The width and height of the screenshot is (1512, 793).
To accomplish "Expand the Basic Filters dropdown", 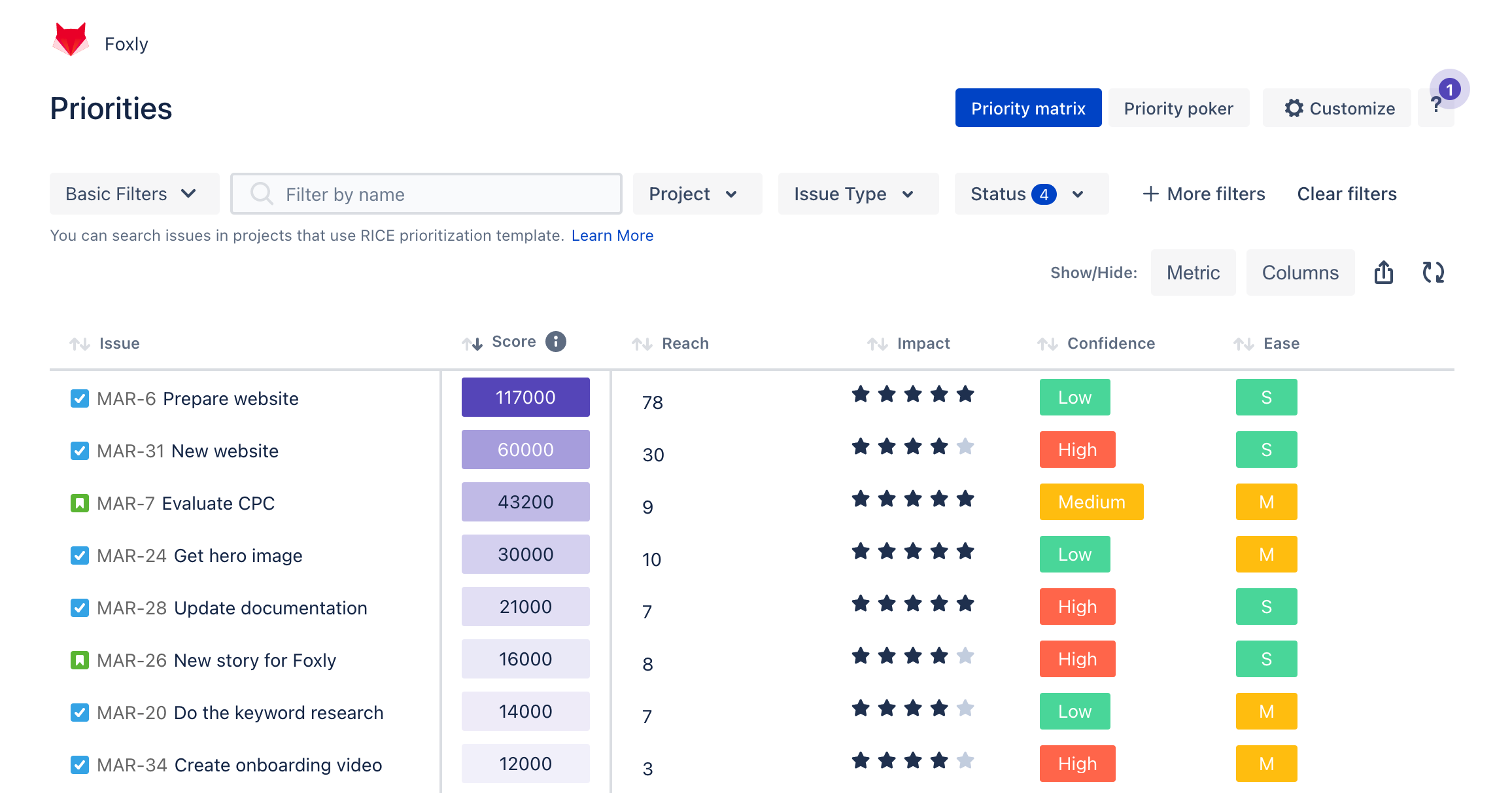I will (x=135, y=194).
